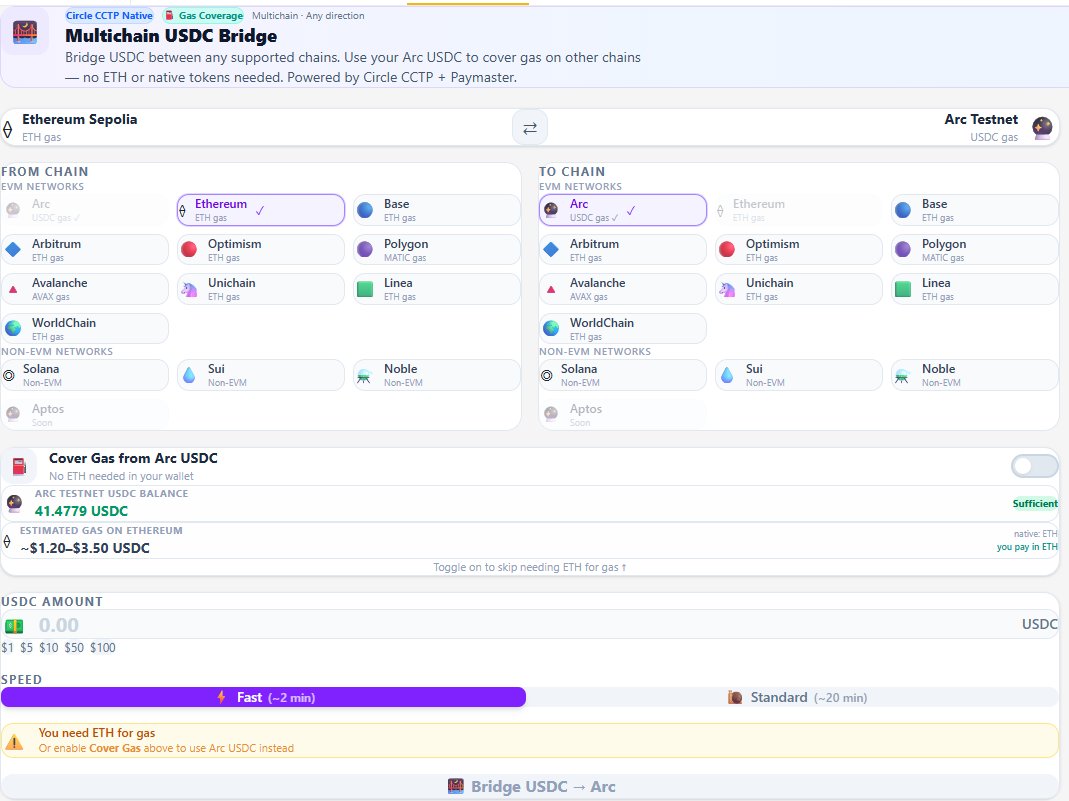The image size is (1069, 801).
Task: Click Linea green square icon in To Chain
Action: (903, 289)
